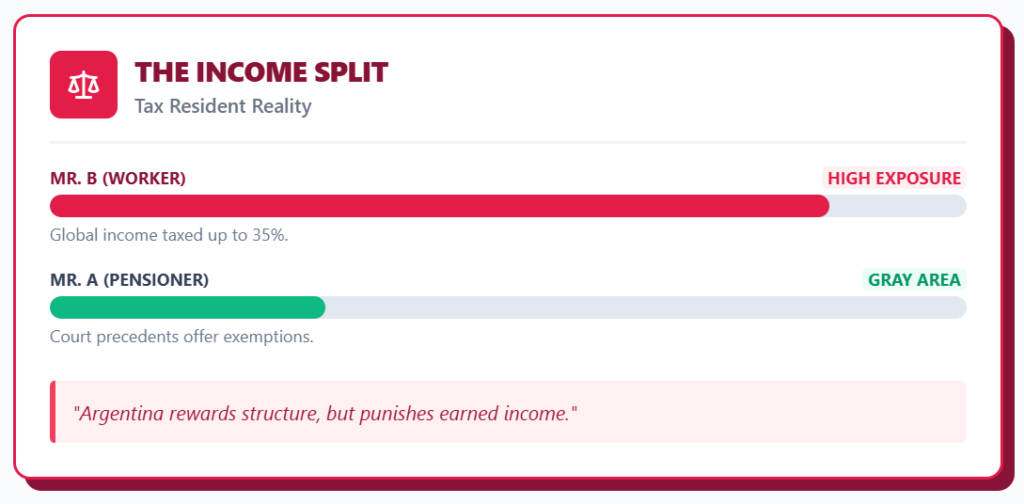Select the "MR. B (WORKER)" label
The width and height of the screenshot is (1024, 504).
pyautogui.click(x=118, y=179)
